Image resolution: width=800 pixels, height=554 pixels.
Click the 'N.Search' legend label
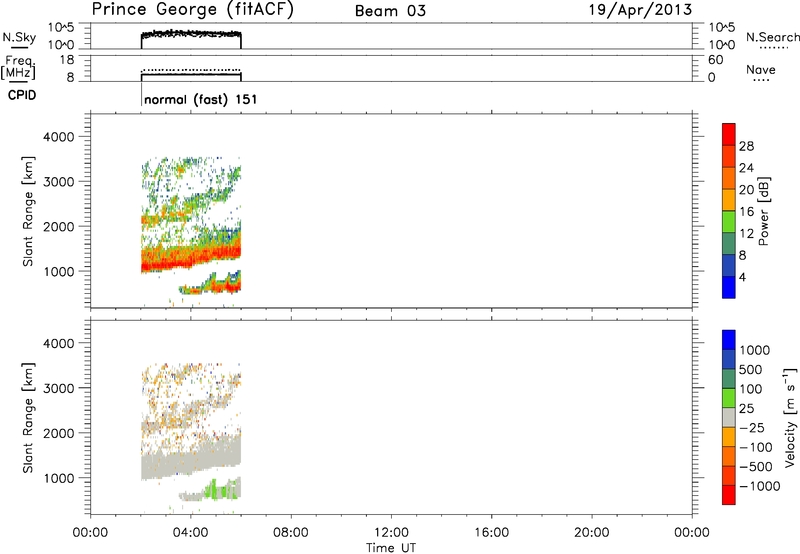pos(772,37)
